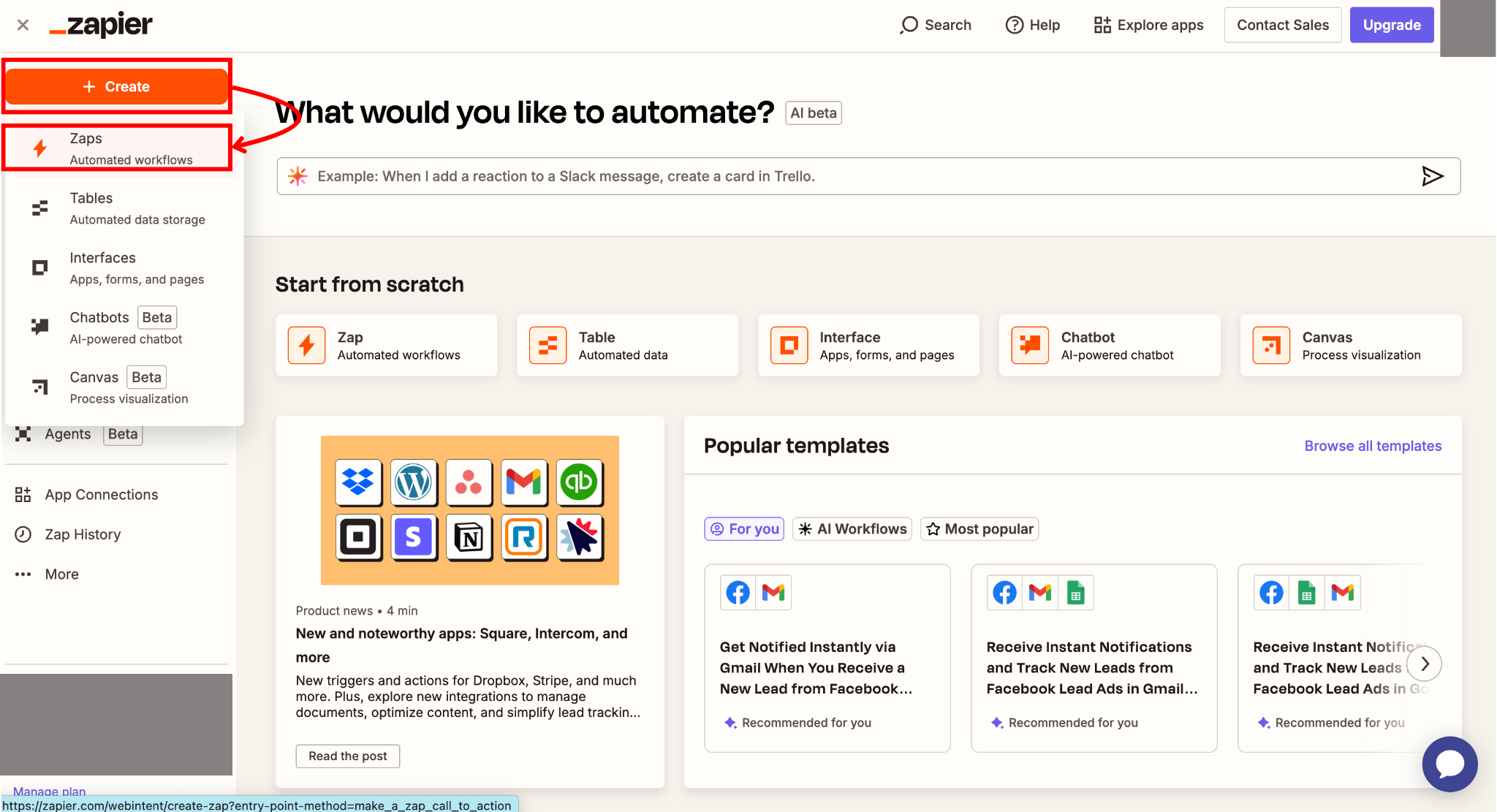Select the For you template filter
The width and height of the screenshot is (1497, 812).
click(x=744, y=529)
